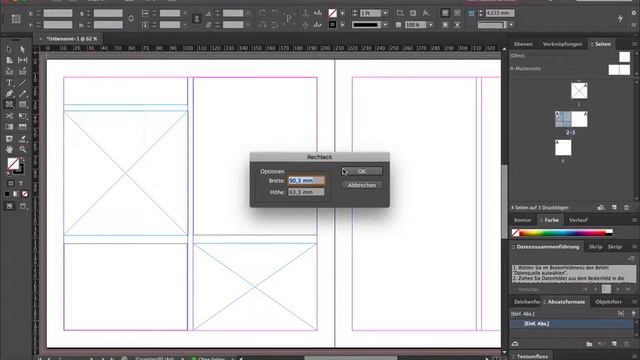The image size is (640, 360).
Task: Open Farbe panel flyout menu
Action: pyautogui.click(x=634, y=220)
